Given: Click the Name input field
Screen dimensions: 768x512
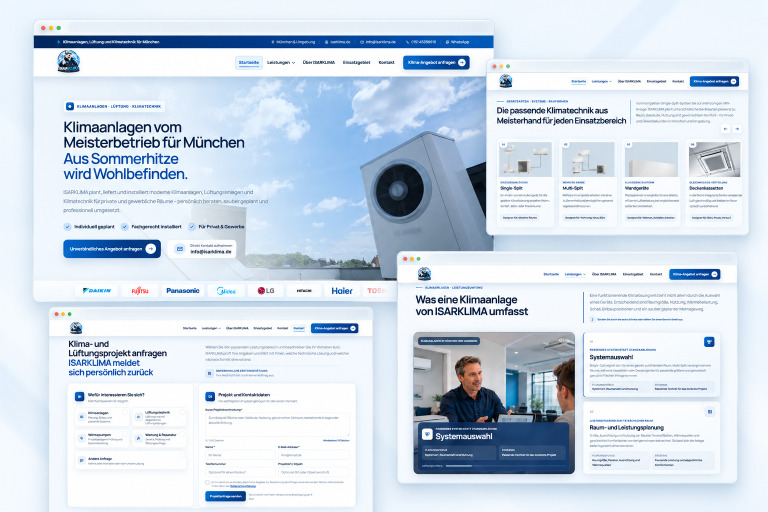Looking at the screenshot, I should (x=240, y=455).
